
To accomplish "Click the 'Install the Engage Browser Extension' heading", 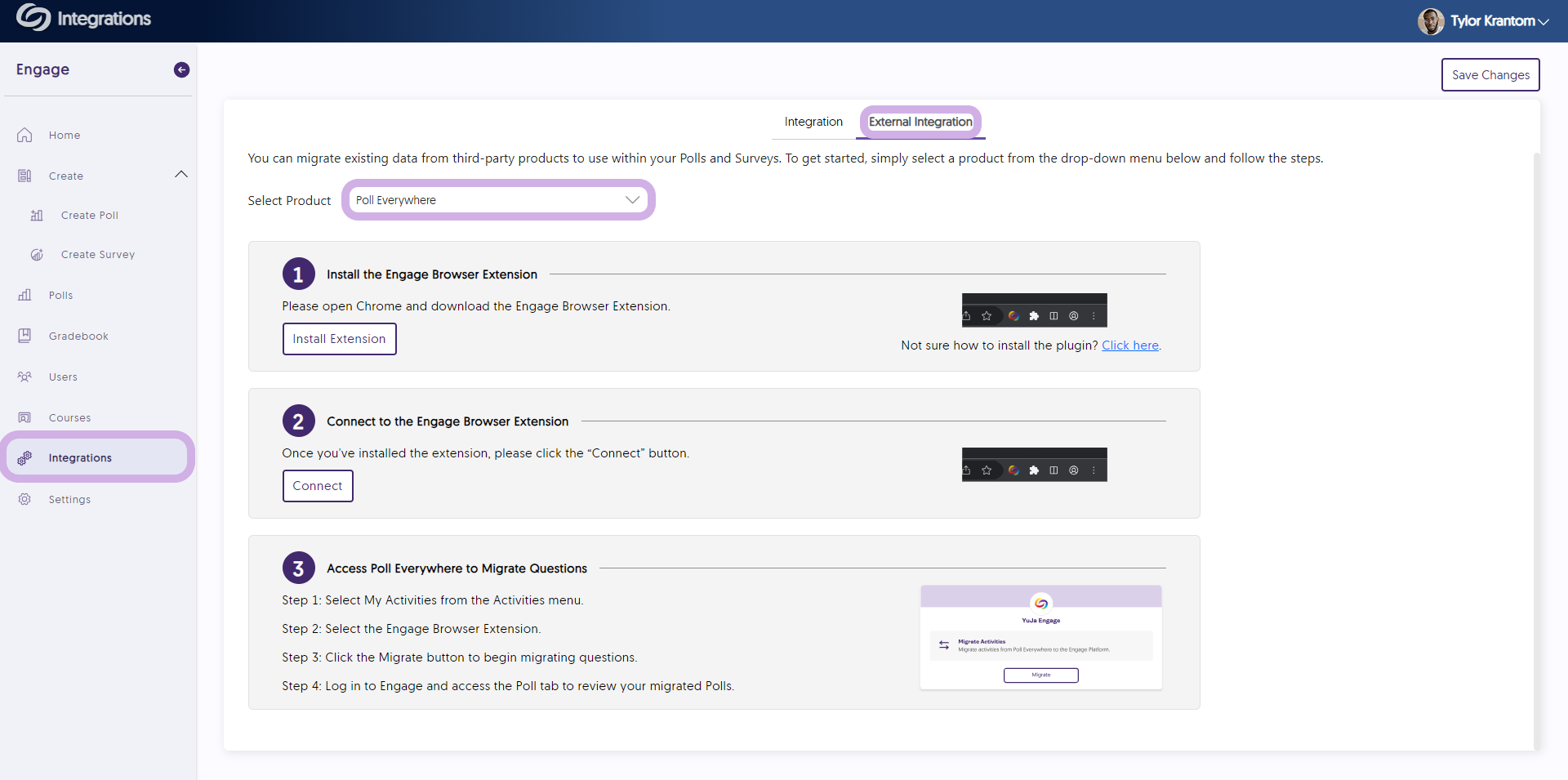I will tap(432, 274).
